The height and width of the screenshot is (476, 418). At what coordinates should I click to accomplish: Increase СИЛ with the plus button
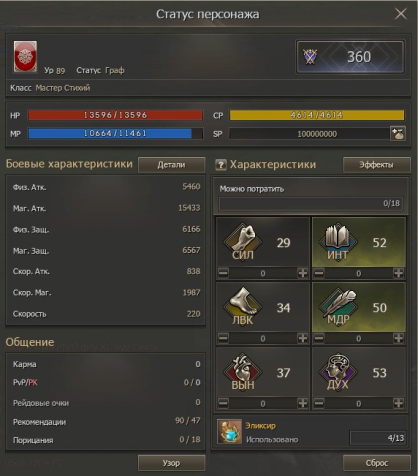303,273
